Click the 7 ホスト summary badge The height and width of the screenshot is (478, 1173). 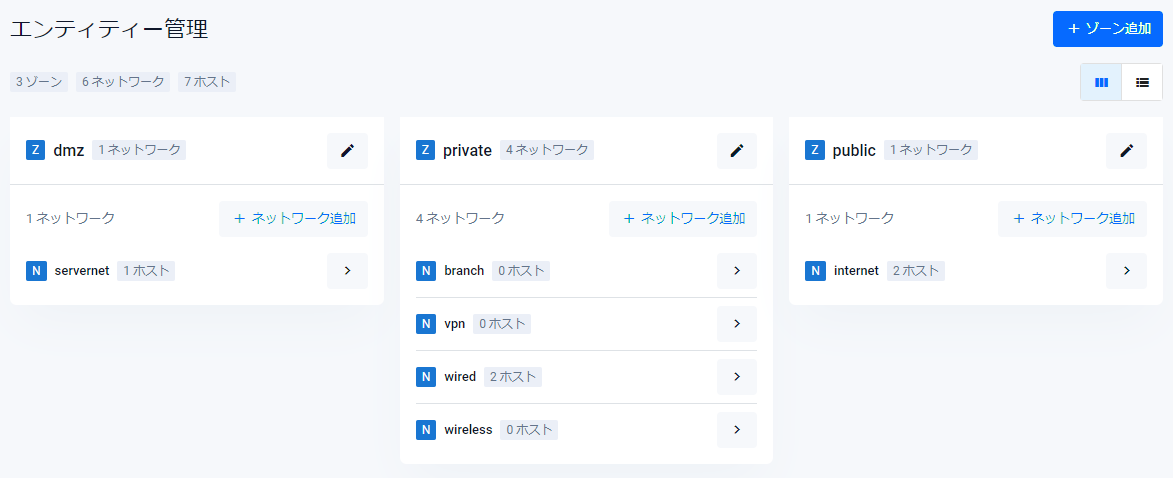click(207, 82)
